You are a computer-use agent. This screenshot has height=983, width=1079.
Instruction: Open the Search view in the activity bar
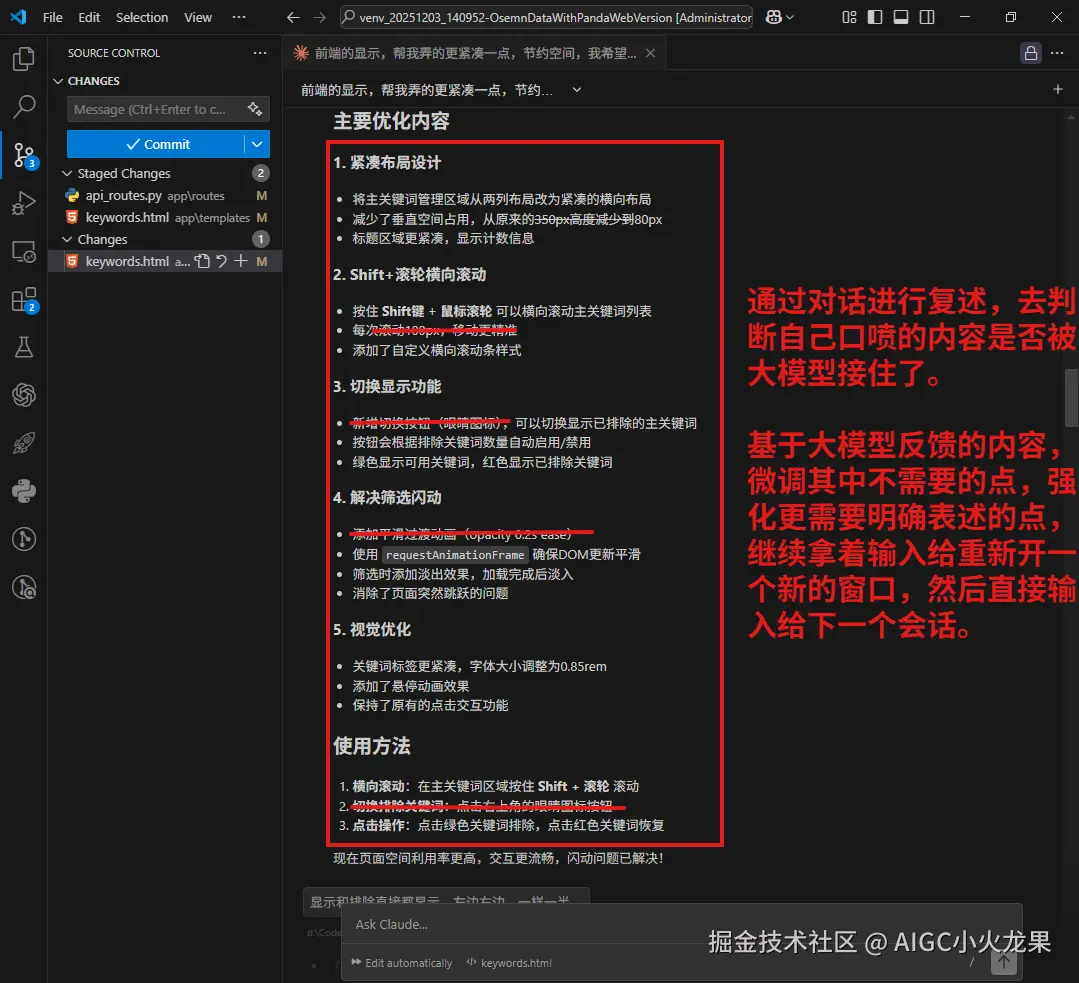[x=24, y=107]
